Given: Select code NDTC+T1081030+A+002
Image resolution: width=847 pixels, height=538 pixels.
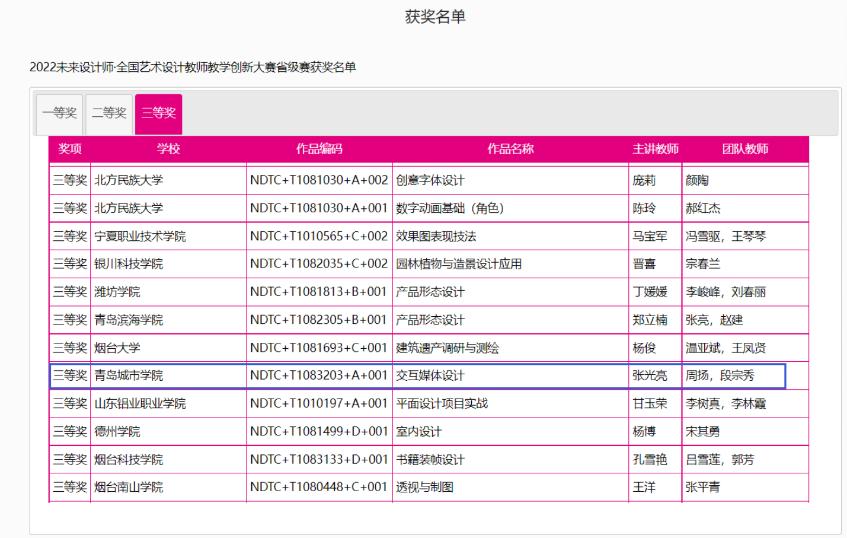Looking at the screenshot, I should click(319, 180).
